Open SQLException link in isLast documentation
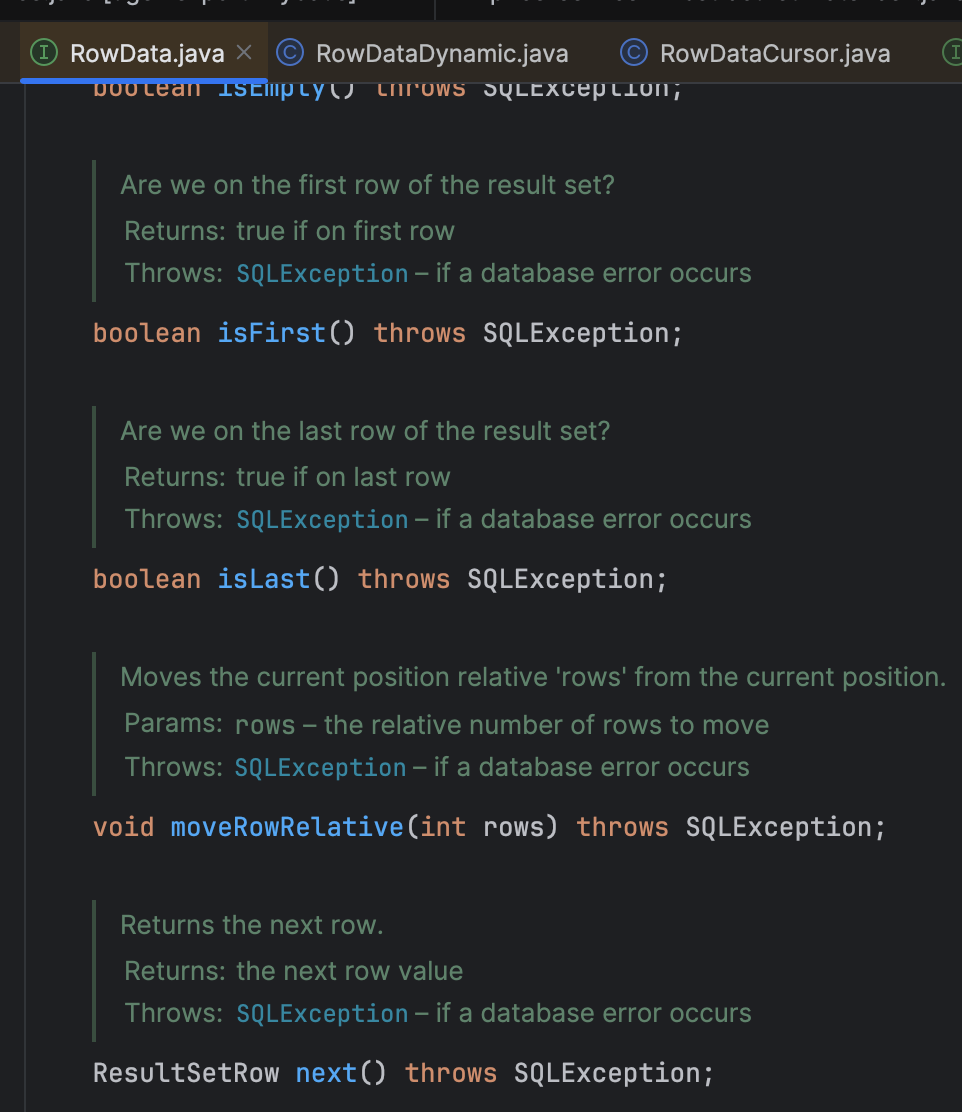The image size is (962, 1112). (x=322, y=520)
